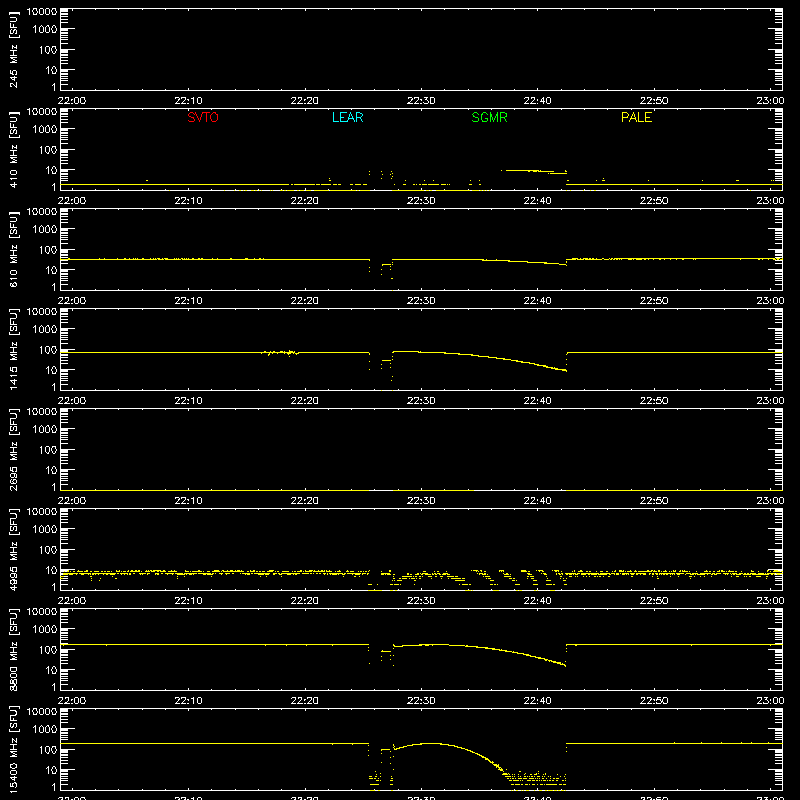Select the 410 MHz [SFU] axis label
Image resolution: width=800 pixels, height=800 pixels.
click(13, 149)
